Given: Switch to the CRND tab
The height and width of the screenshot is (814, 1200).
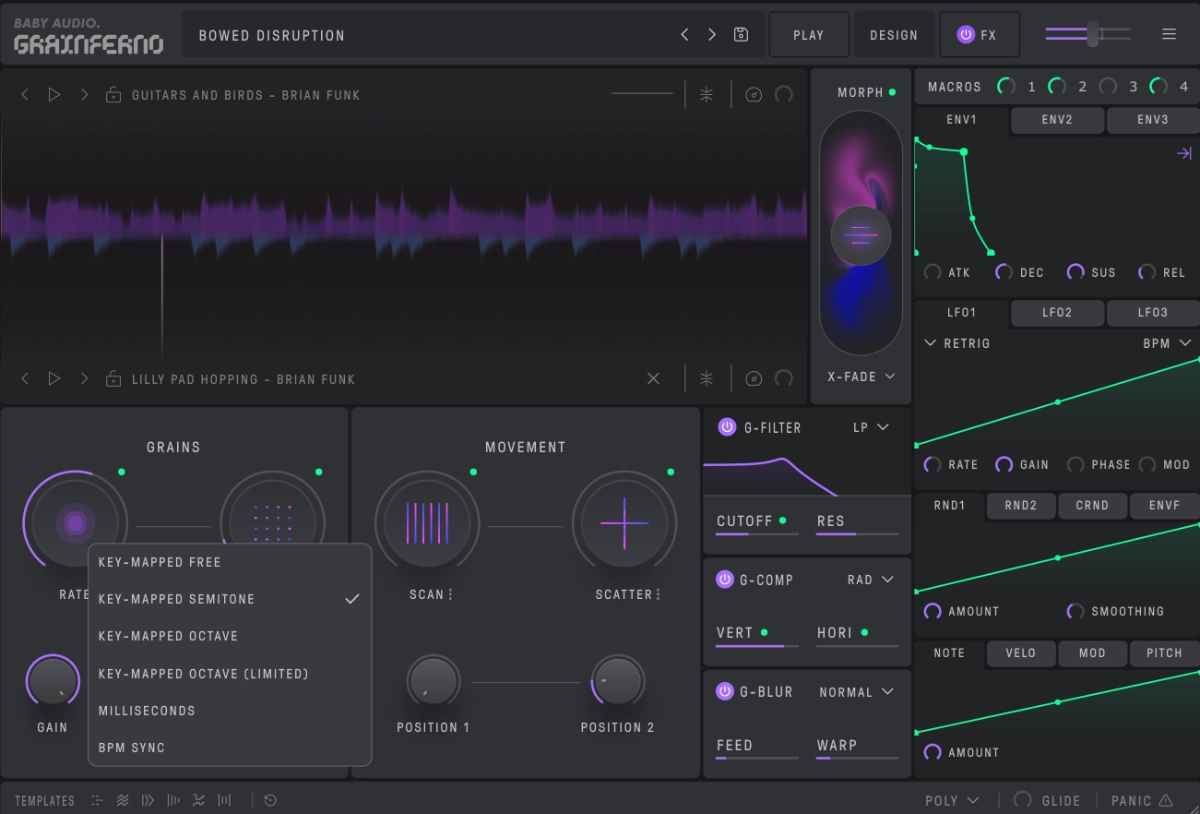Looking at the screenshot, I should point(1092,505).
